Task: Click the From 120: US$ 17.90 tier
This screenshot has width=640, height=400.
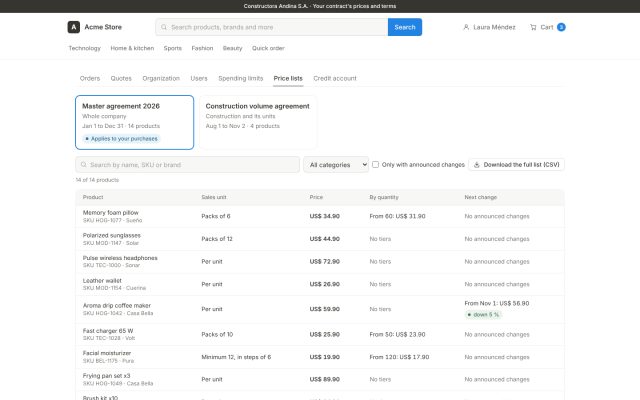Action: (x=399, y=357)
